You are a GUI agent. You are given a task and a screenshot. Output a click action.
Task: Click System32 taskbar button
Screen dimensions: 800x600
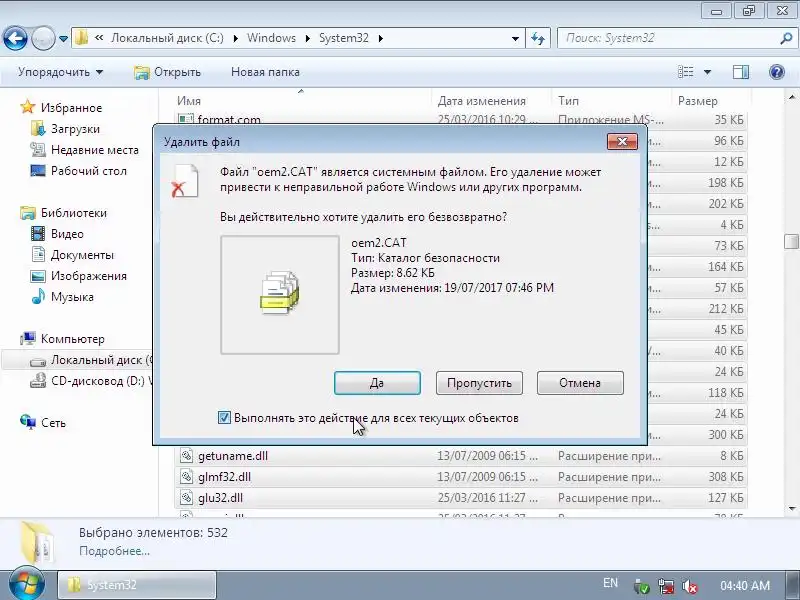click(x=137, y=585)
